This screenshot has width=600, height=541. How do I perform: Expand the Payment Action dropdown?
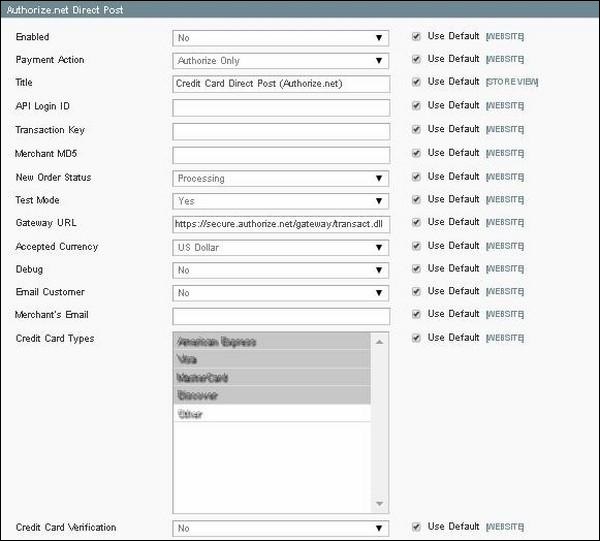click(x=280, y=61)
